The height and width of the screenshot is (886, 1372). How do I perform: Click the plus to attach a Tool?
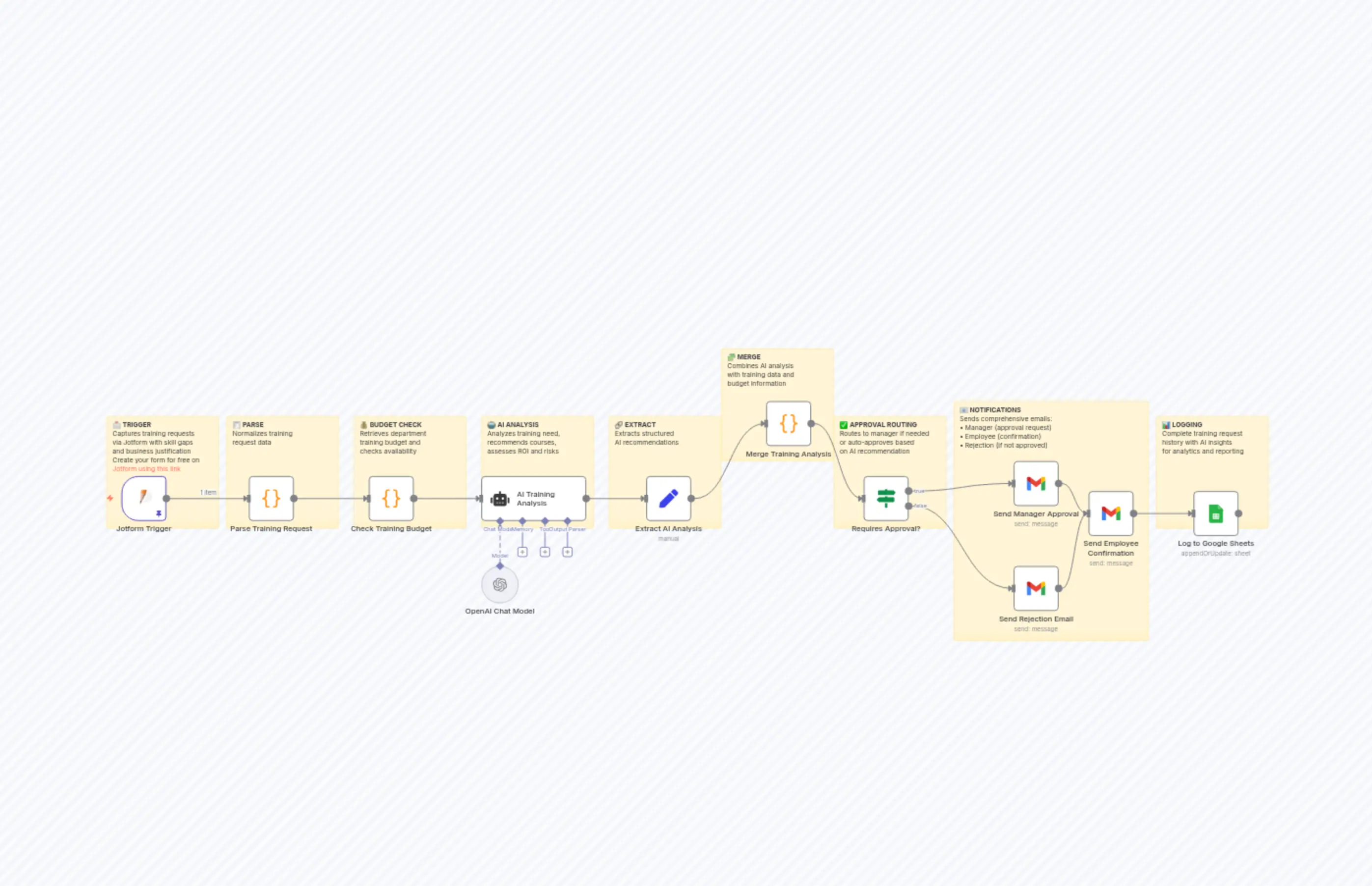click(545, 551)
